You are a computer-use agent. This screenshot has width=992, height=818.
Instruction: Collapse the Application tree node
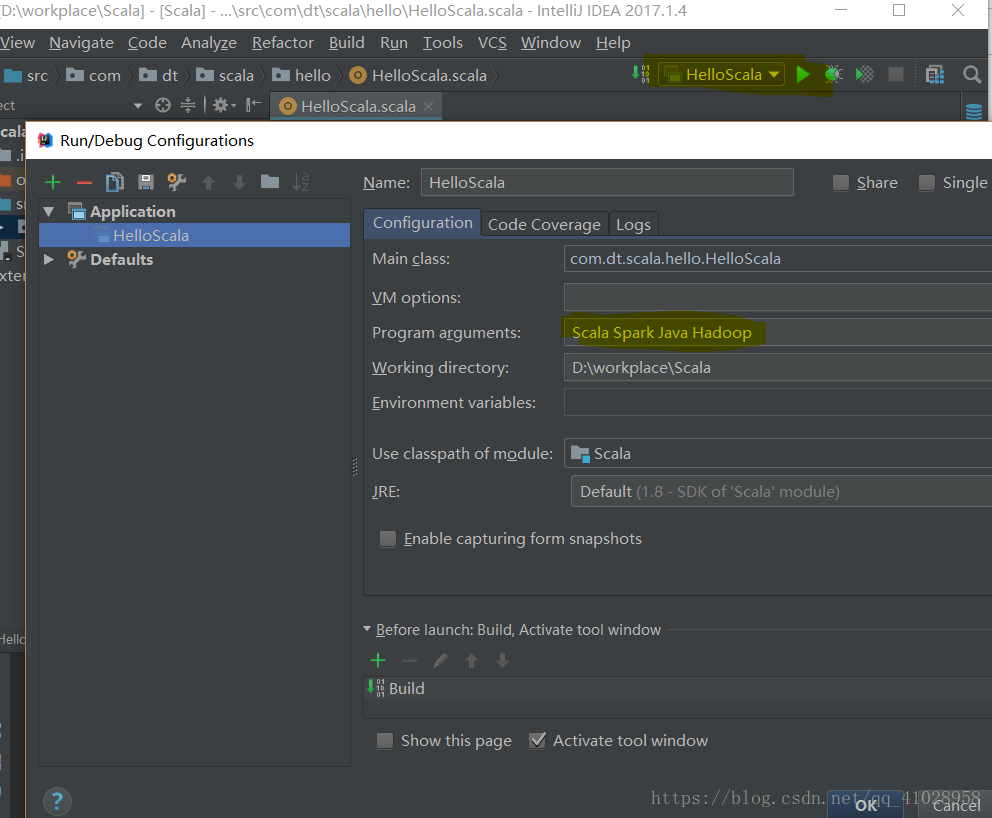pyautogui.click(x=49, y=211)
